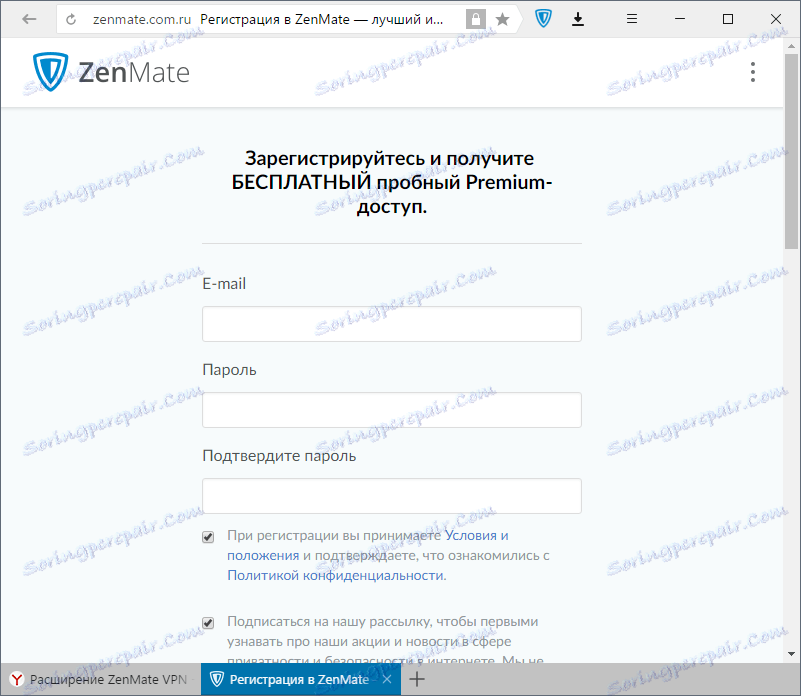The image size is (801, 696).
Task: Open the browser hamburger menu
Action: pyautogui.click(x=632, y=19)
